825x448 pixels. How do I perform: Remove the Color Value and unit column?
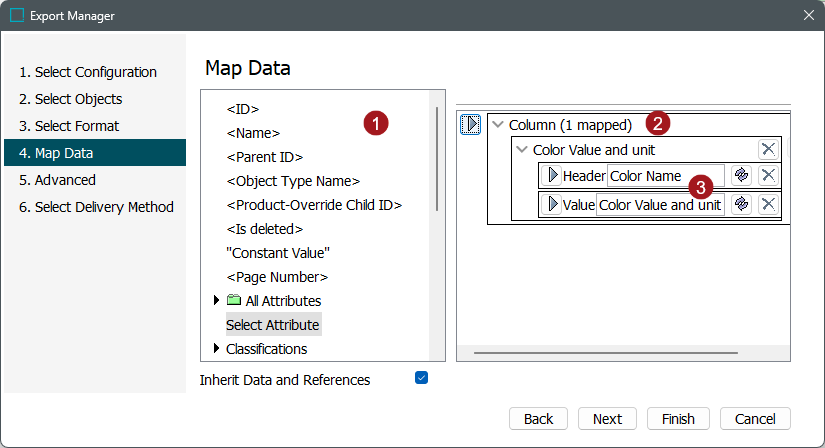pyautogui.click(x=767, y=150)
